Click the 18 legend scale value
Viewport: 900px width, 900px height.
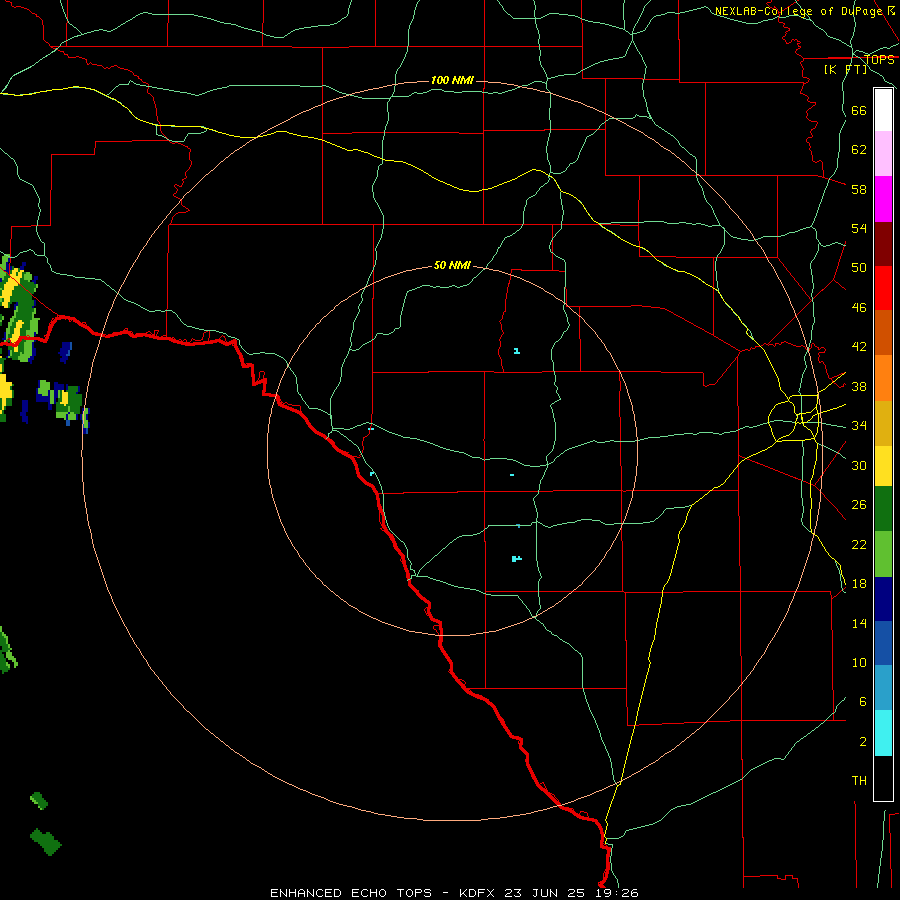859,584
